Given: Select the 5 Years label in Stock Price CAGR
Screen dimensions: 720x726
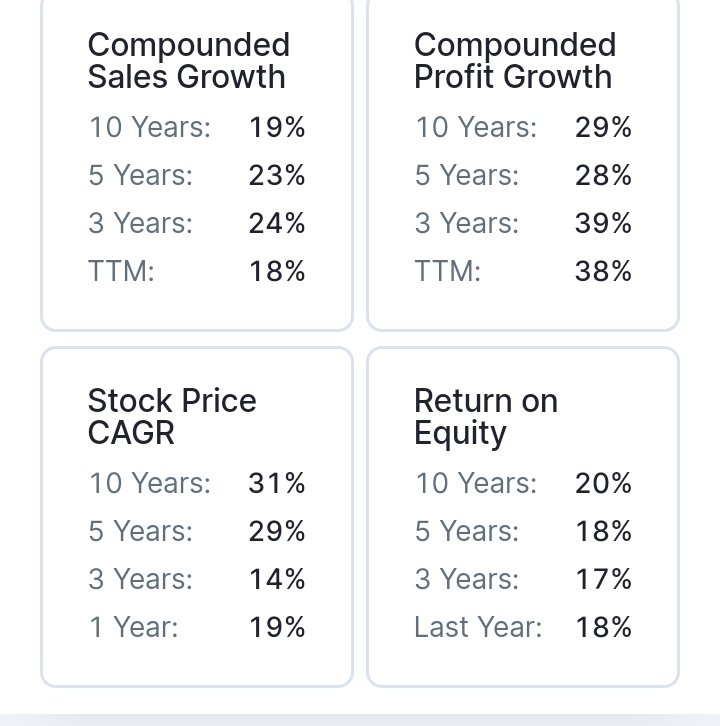Looking at the screenshot, I should tap(140, 532).
